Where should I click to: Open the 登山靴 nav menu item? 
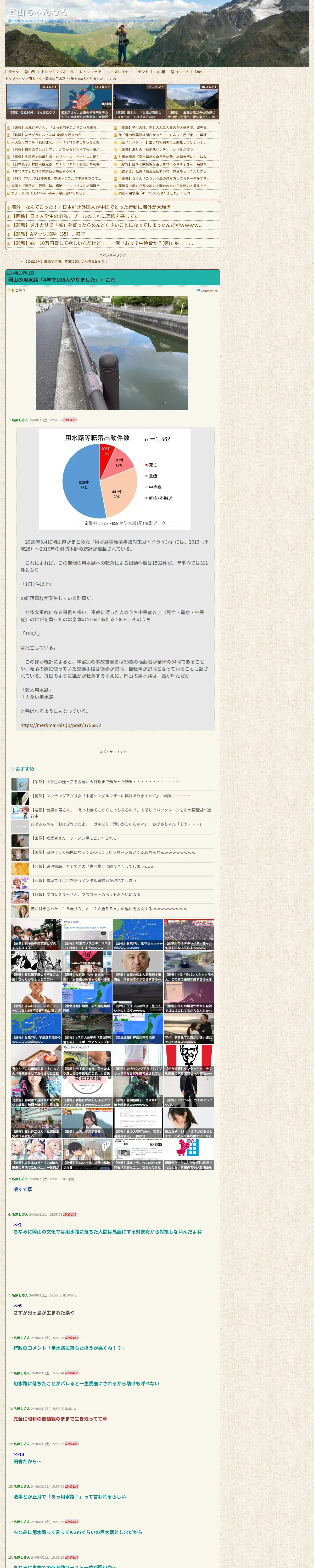[30, 72]
